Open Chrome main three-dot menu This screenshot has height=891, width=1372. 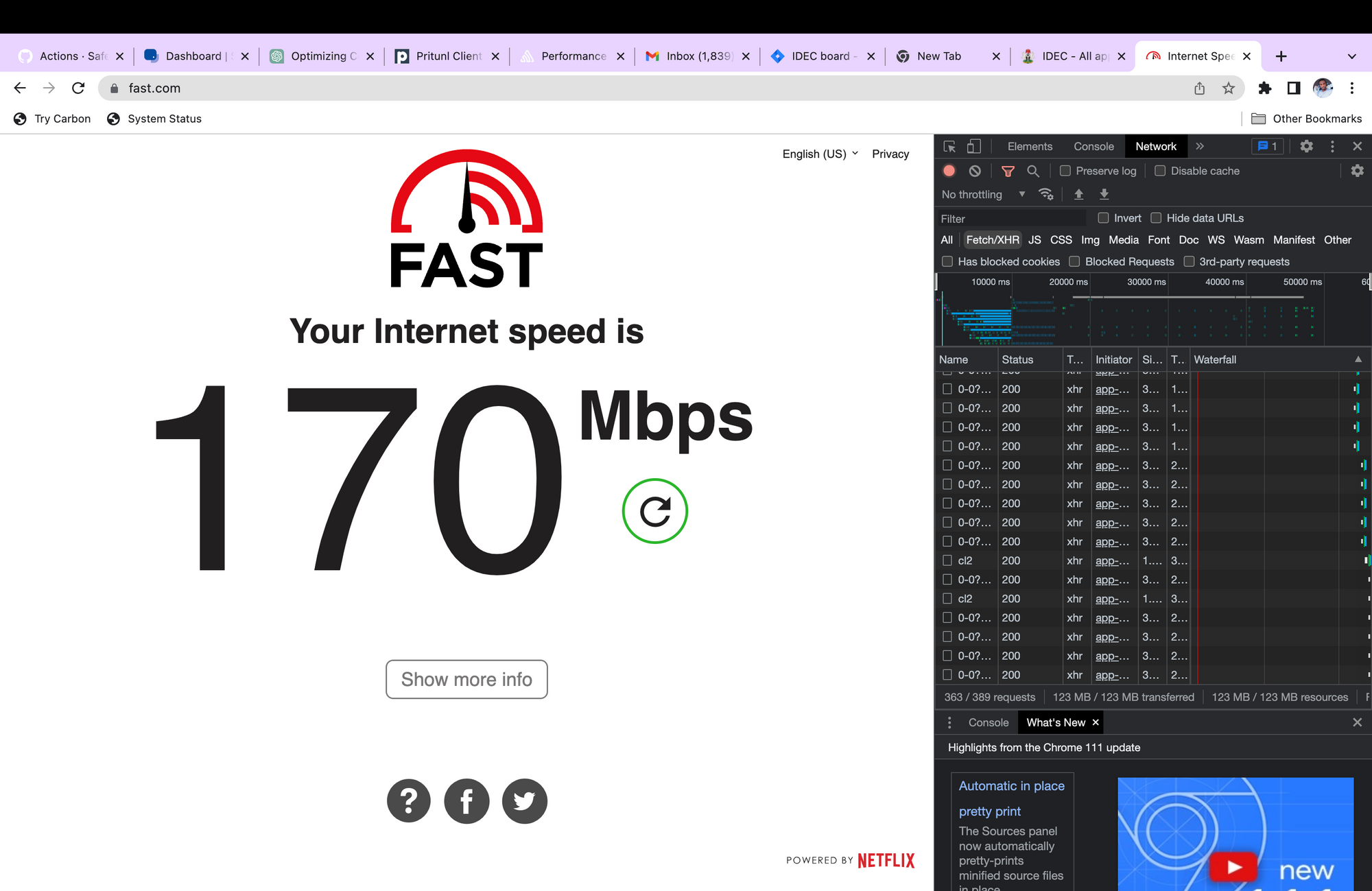click(x=1352, y=88)
